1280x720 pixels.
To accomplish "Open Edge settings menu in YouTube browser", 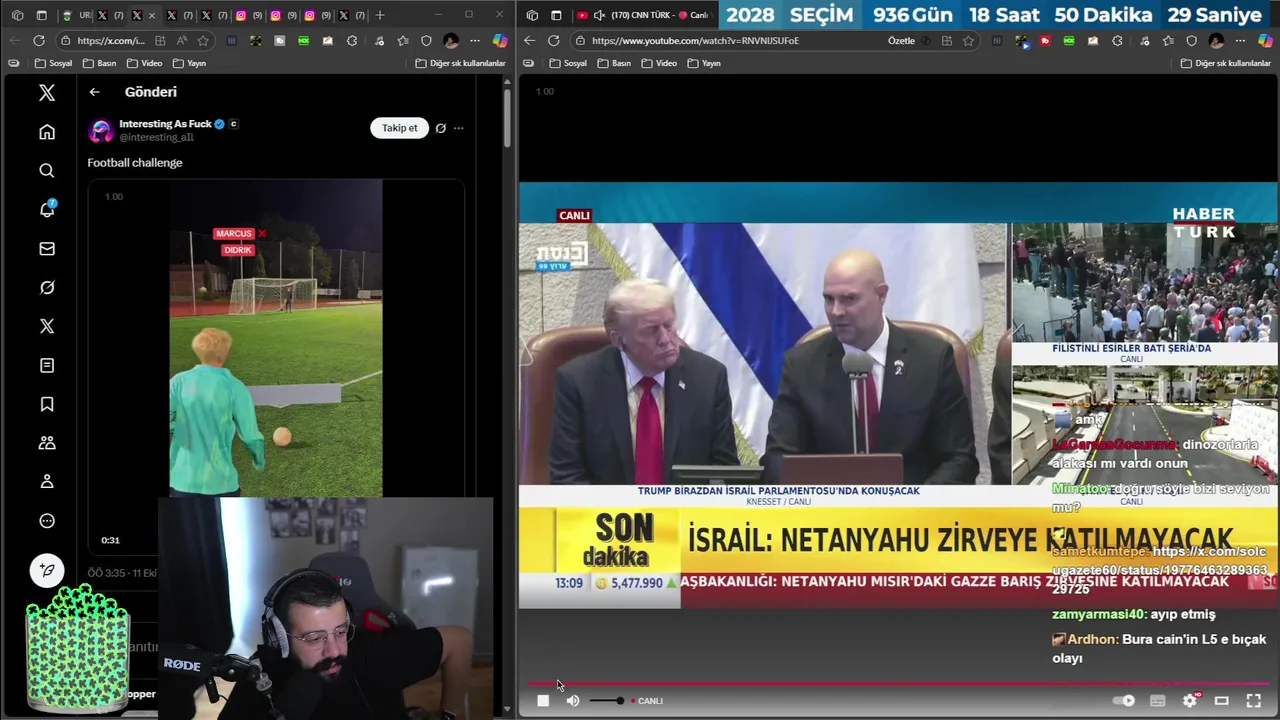I will 1240,41.
